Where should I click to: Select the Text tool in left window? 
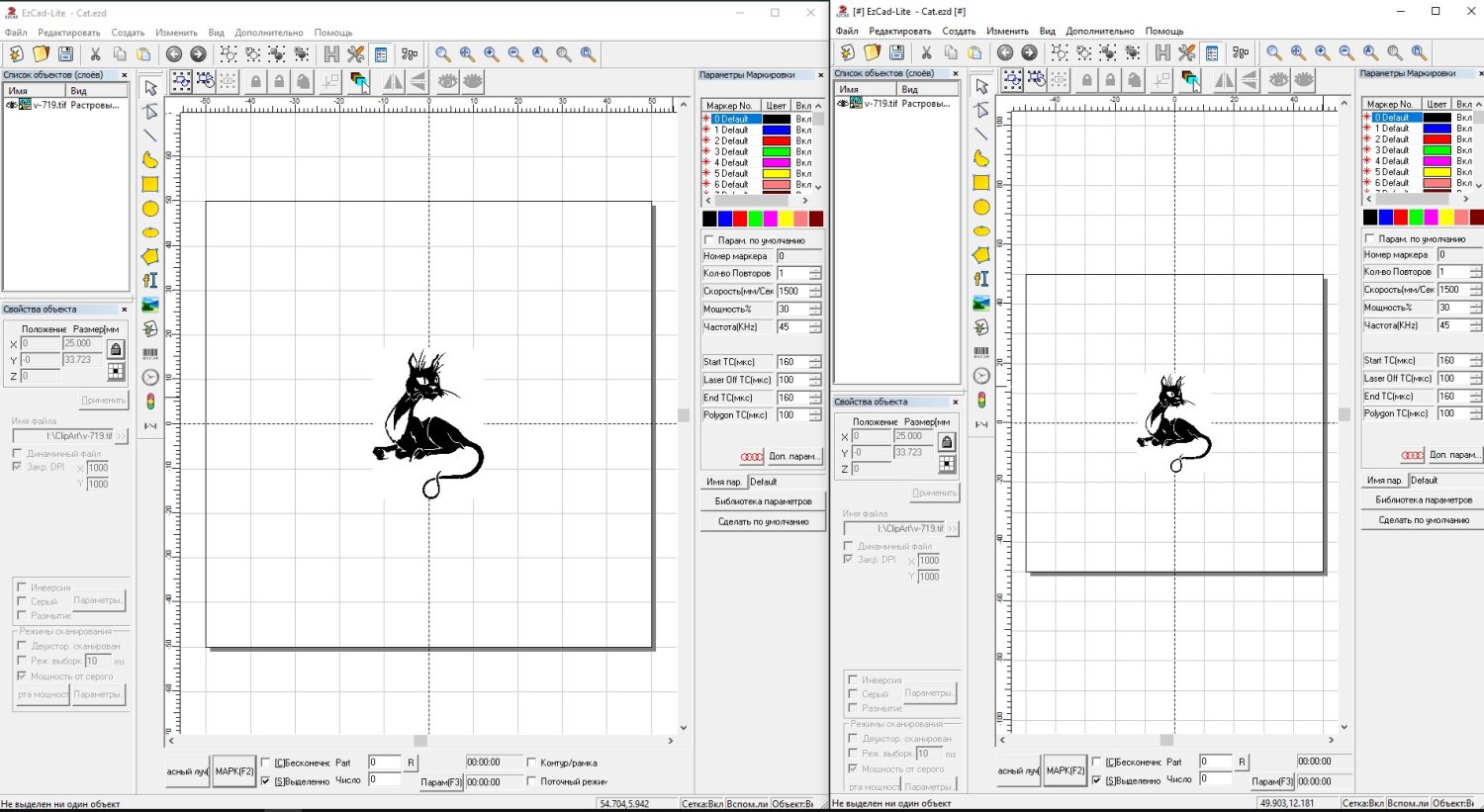(x=150, y=280)
